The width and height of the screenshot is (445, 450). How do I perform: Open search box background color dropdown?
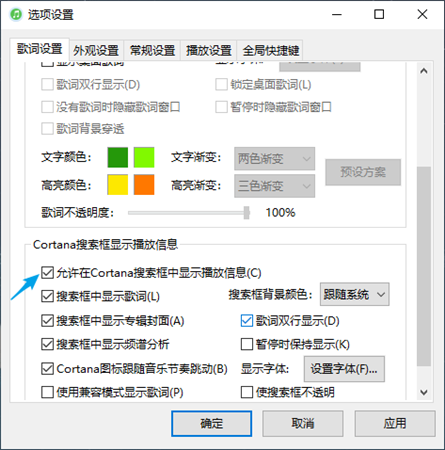coord(354,294)
